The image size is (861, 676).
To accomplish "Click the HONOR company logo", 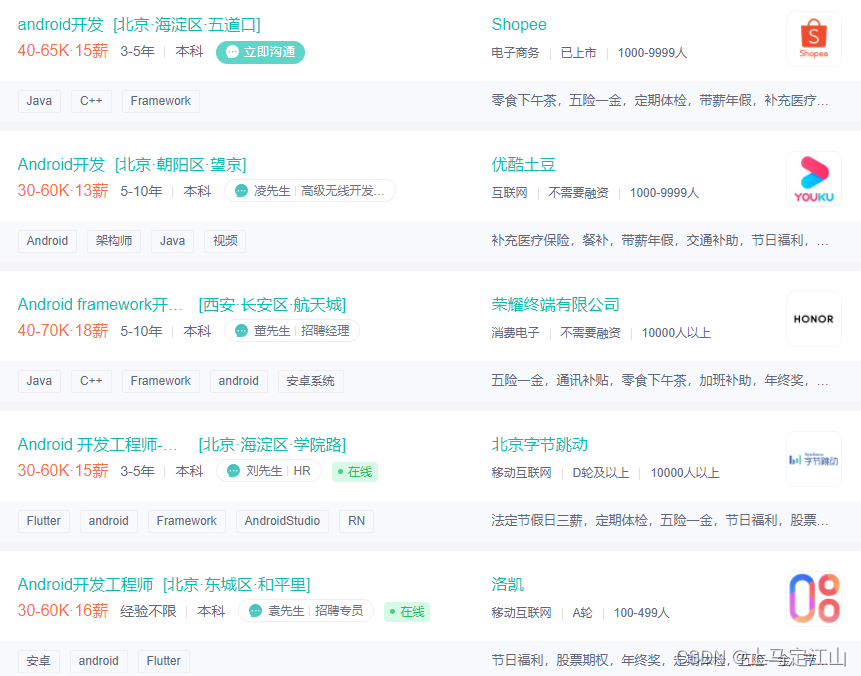I will click(814, 319).
